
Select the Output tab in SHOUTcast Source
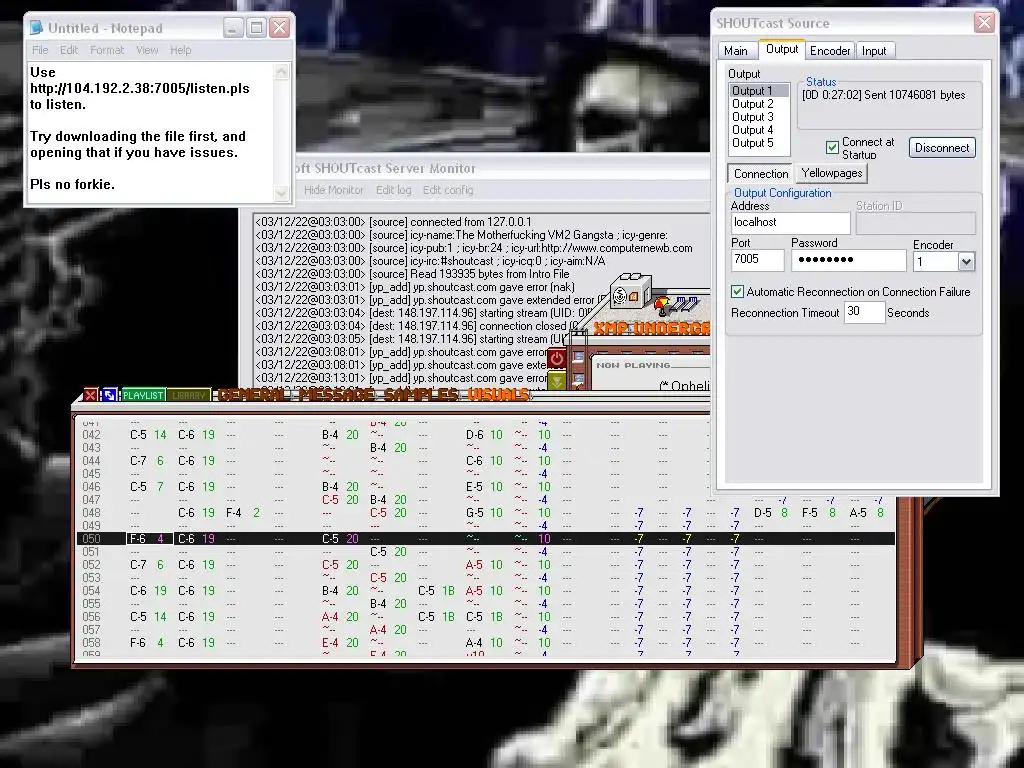point(782,50)
